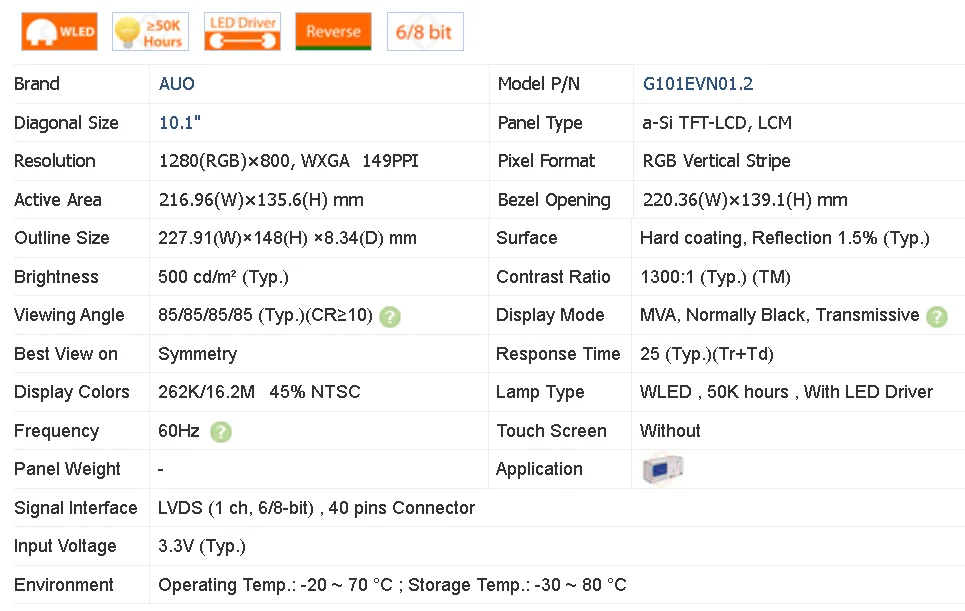The width and height of the screenshot is (965, 611).
Task: Click the orange Reverse badge
Action: click(x=333, y=31)
